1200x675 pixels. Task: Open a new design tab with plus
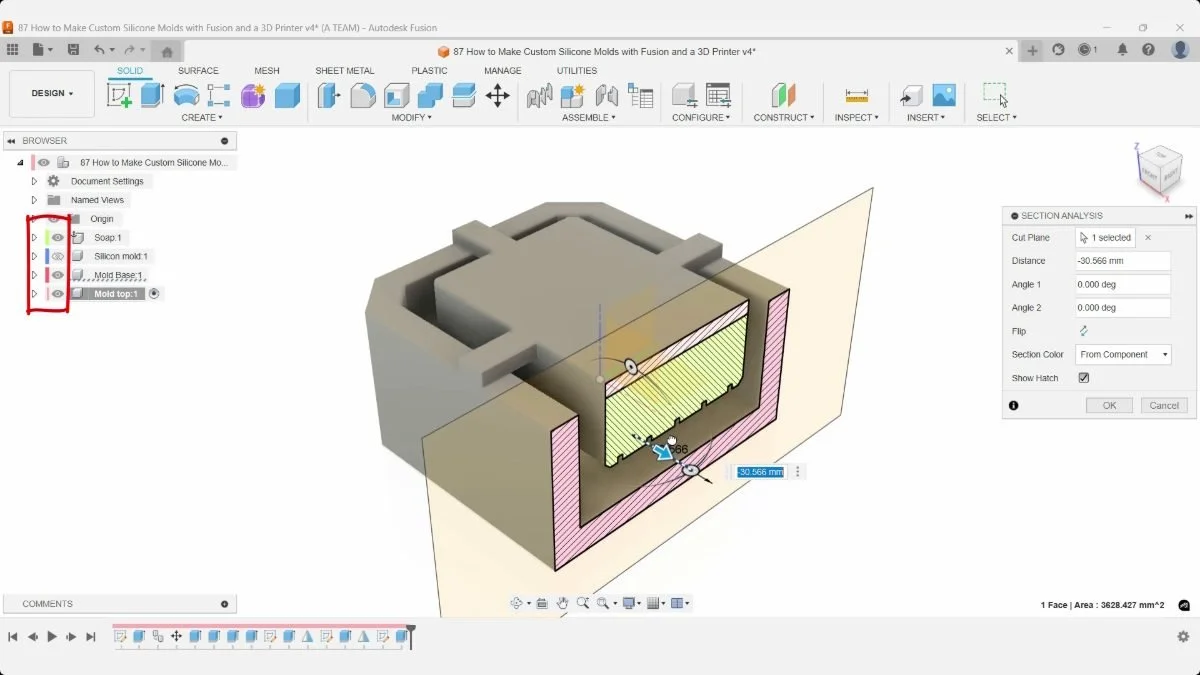1032,50
